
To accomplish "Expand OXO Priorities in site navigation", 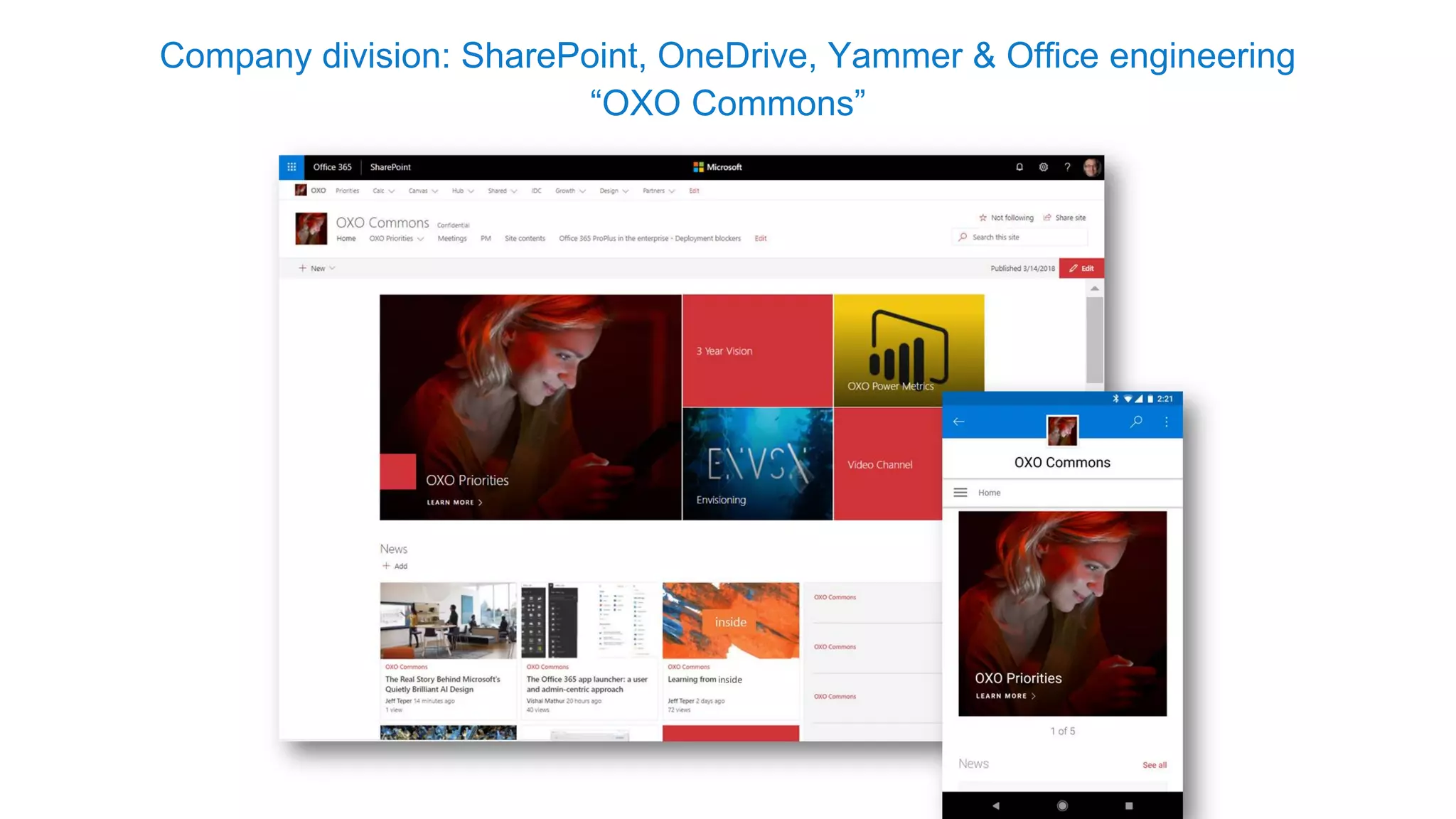I will [396, 238].
